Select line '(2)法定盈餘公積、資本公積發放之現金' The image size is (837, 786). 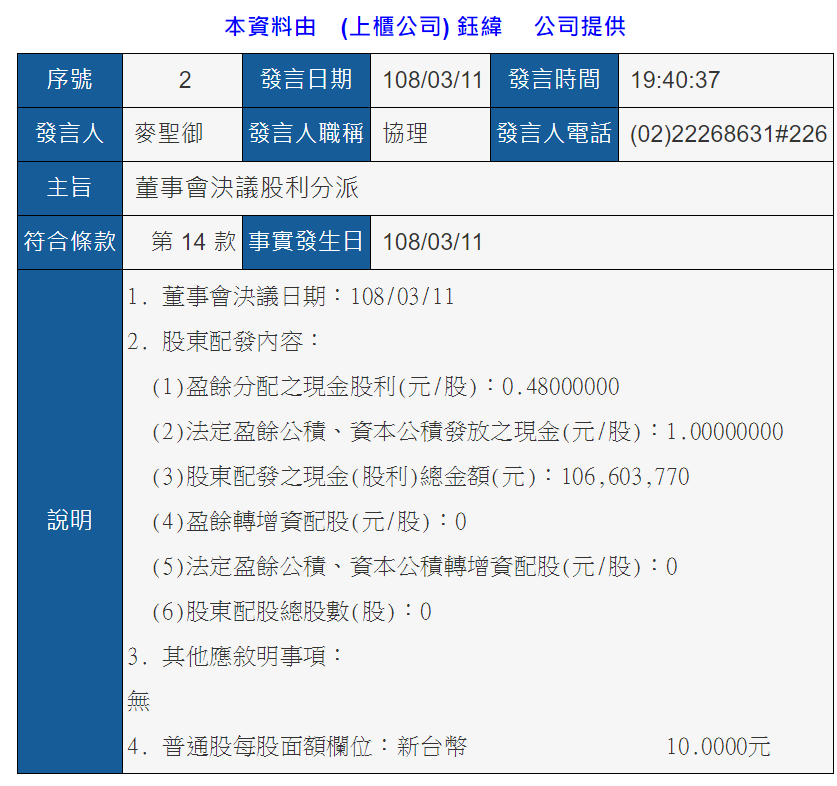coord(468,431)
